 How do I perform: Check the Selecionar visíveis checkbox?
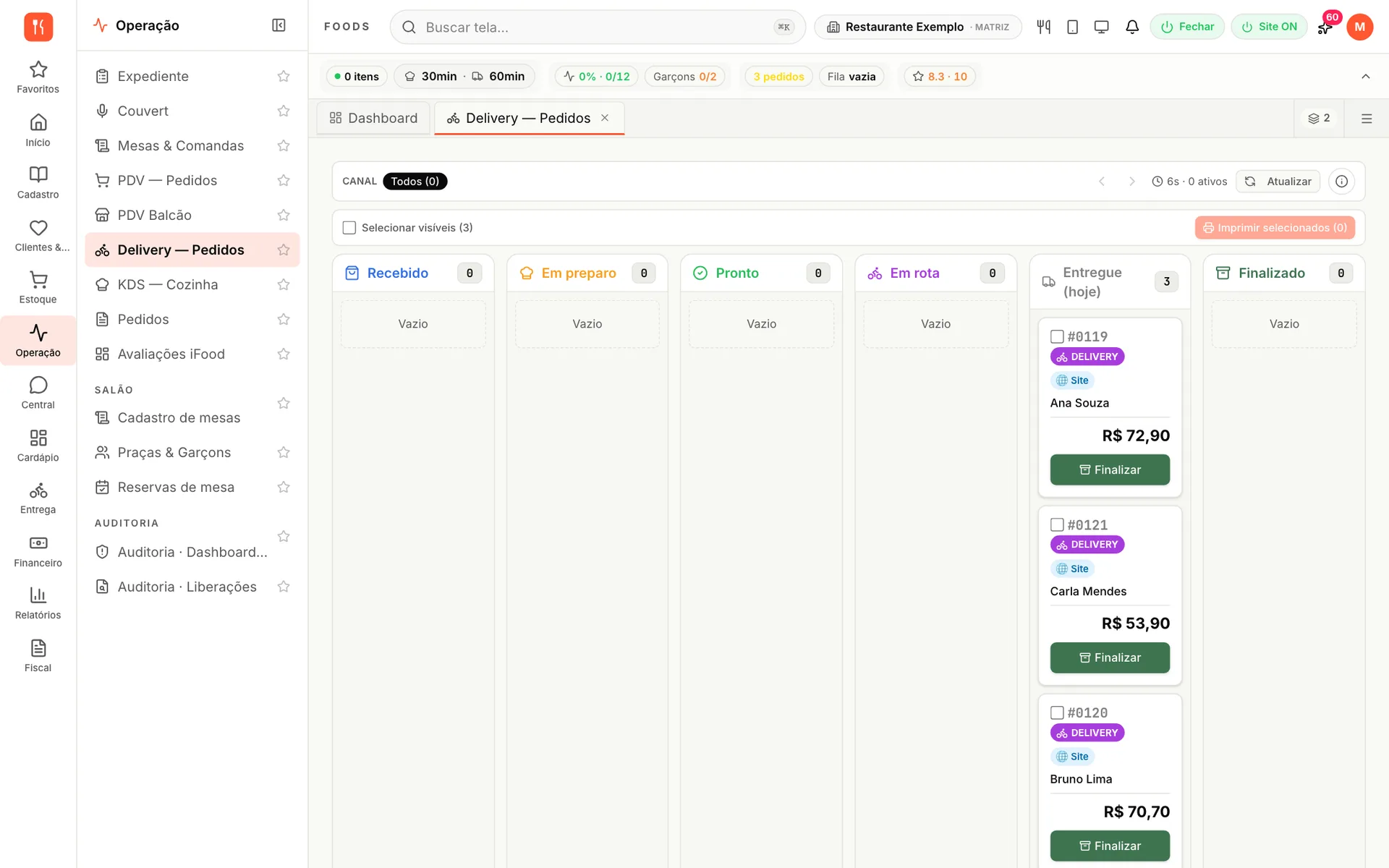click(x=349, y=228)
